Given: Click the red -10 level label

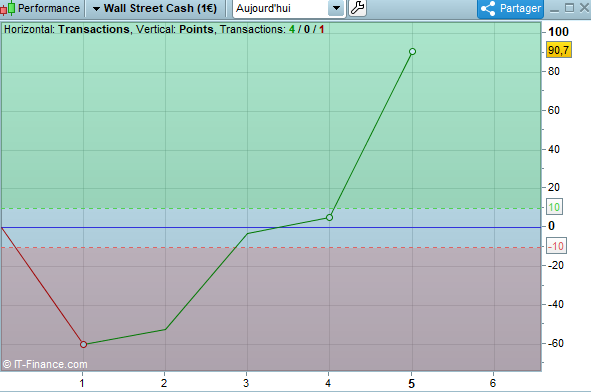Looking at the screenshot, I should click(556, 246).
